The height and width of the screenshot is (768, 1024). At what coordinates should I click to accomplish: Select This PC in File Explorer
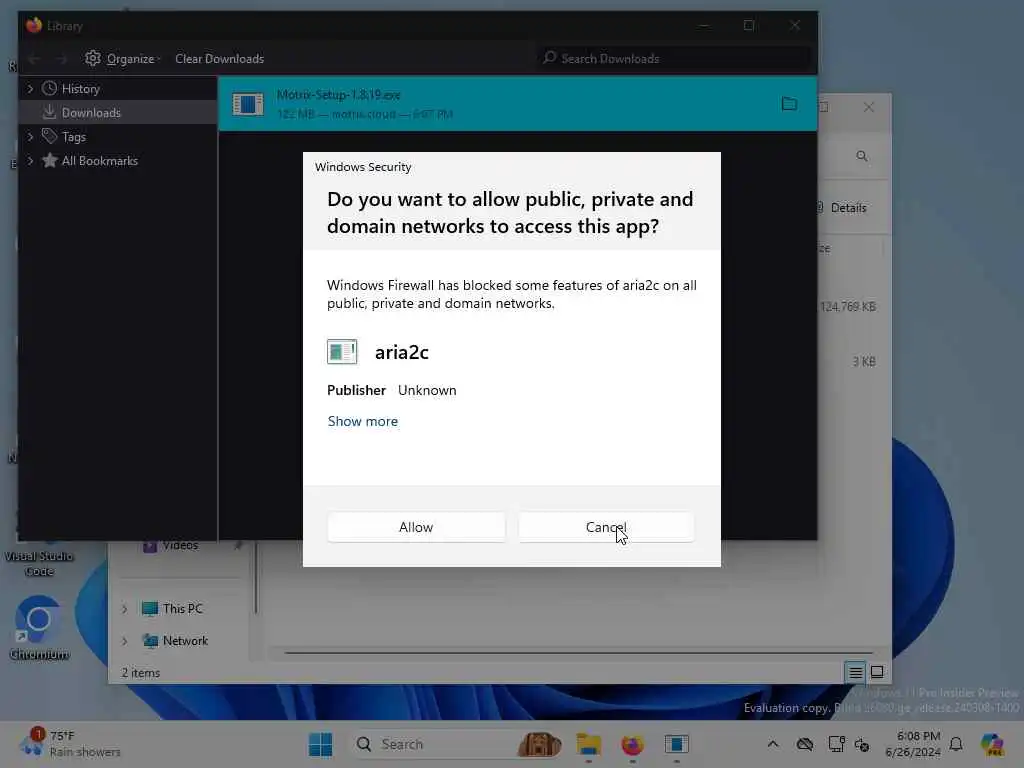[182, 609]
